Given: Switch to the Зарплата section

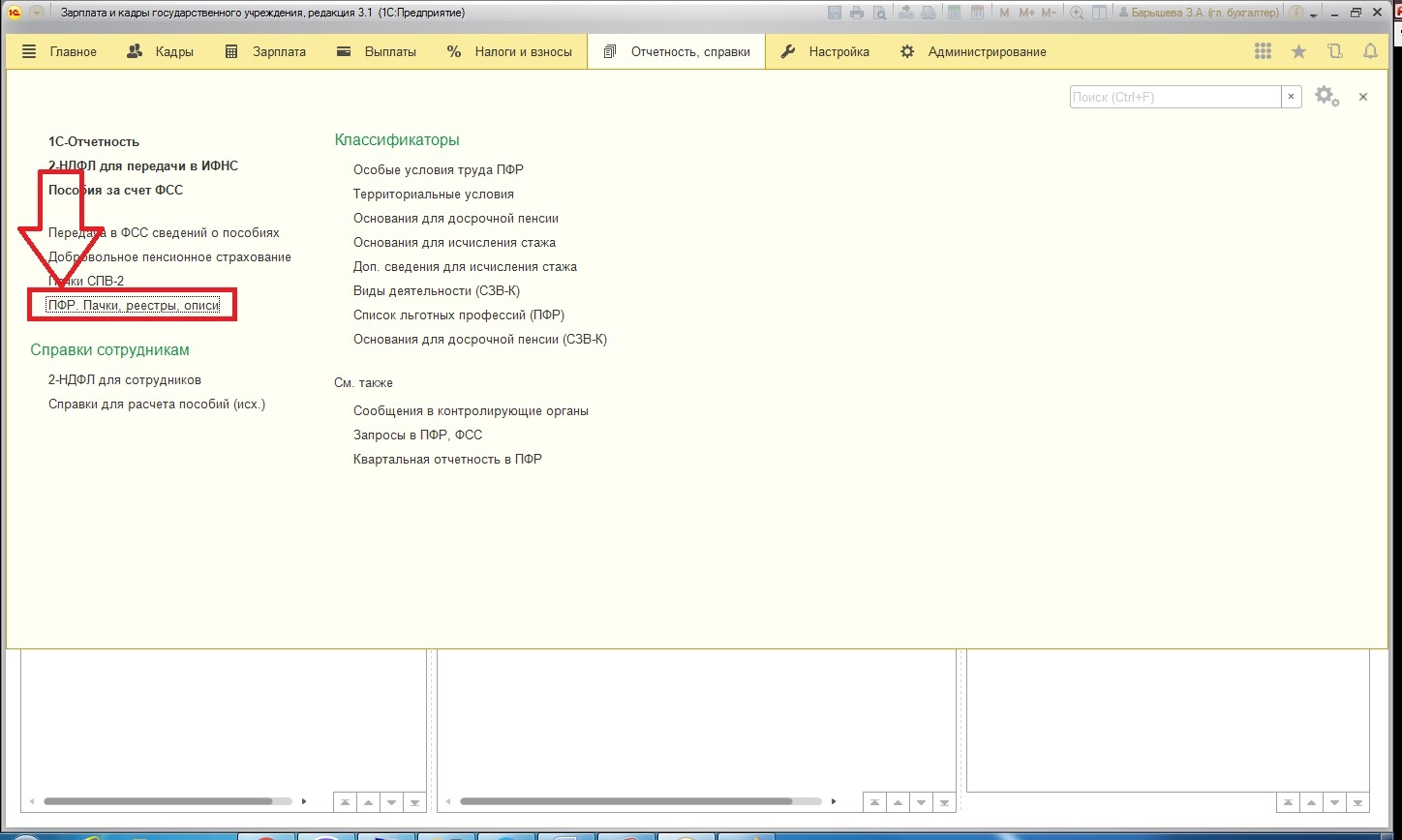Looking at the screenshot, I should pyautogui.click(x=264, y=52).
